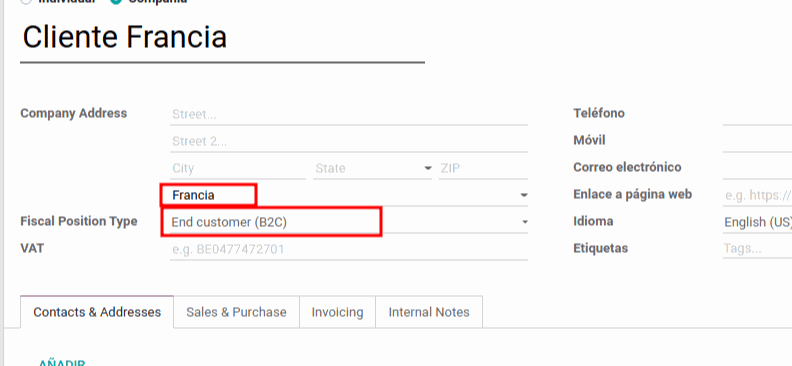Viewport: 792px width, 366px height.
Task: Click the Street address input
Action: click(349, 115)
